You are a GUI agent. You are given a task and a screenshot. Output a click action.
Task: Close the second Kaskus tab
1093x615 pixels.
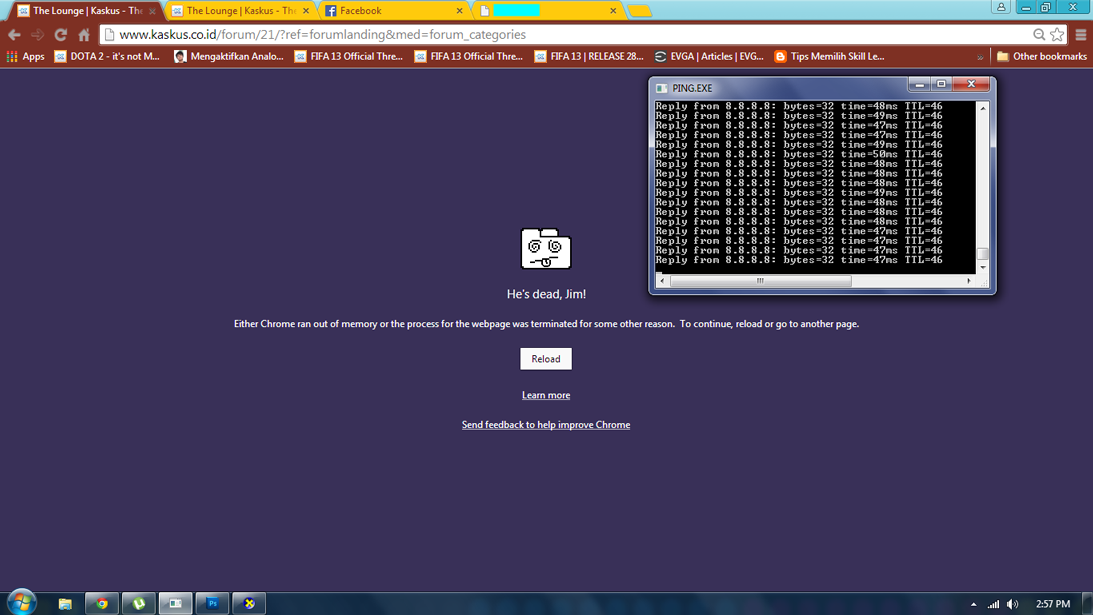[x=306, y=10]
